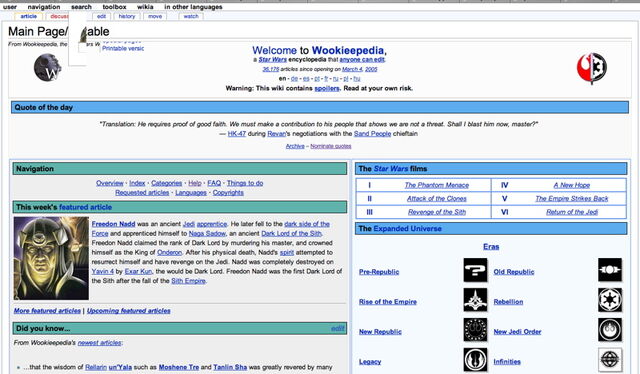
Task: Open the quote Archive link
Action: click(x=295, y=146)
